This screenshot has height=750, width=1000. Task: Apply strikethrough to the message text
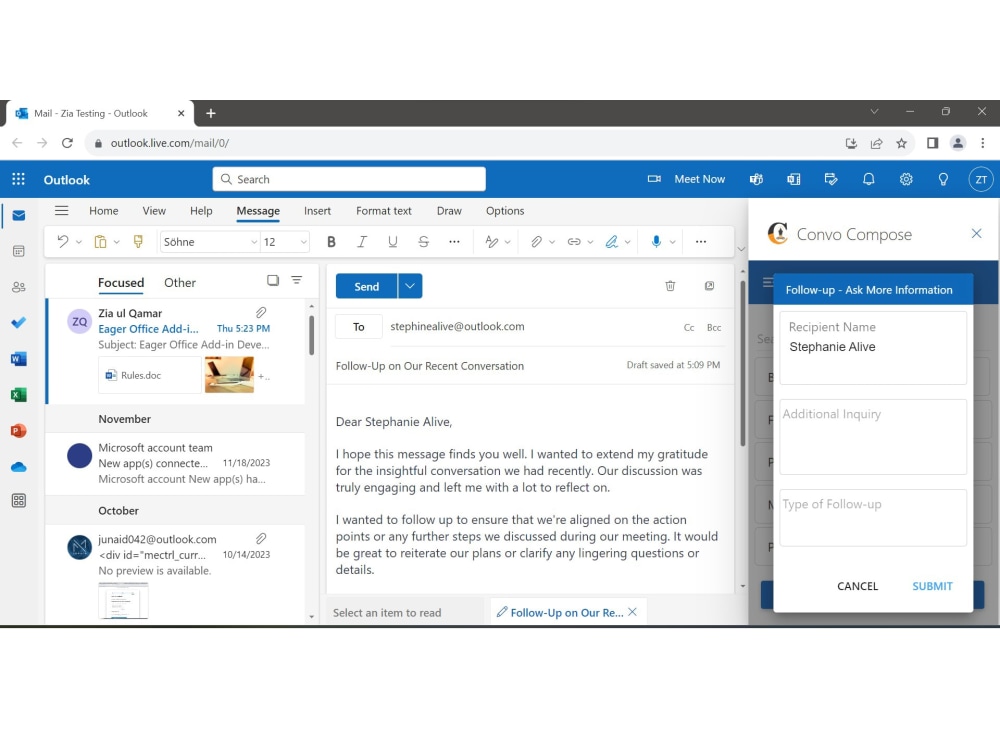point(423,241)
